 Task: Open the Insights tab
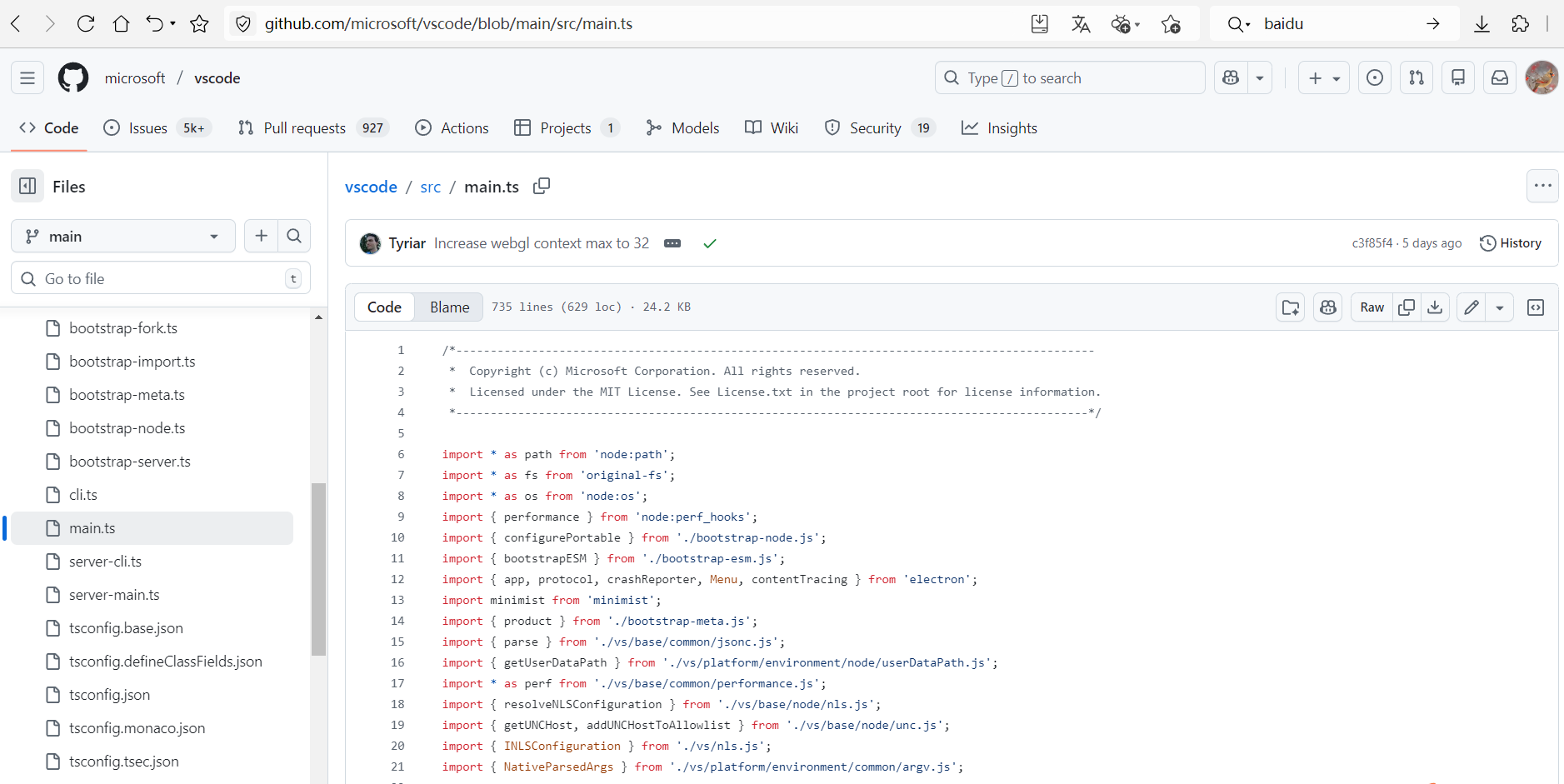coord(999,128)
